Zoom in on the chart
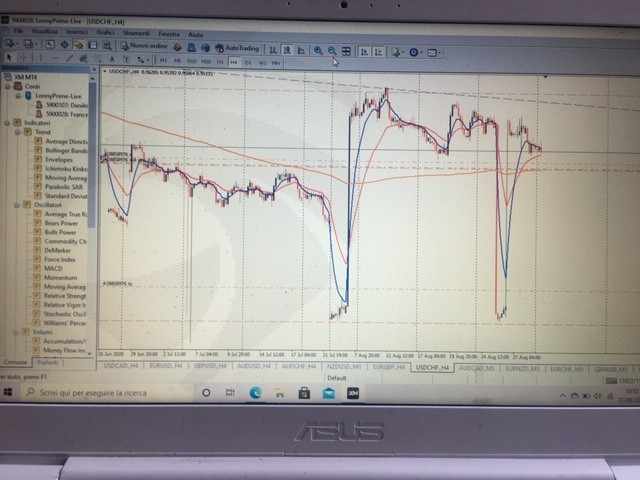 [x=318, y=51]
